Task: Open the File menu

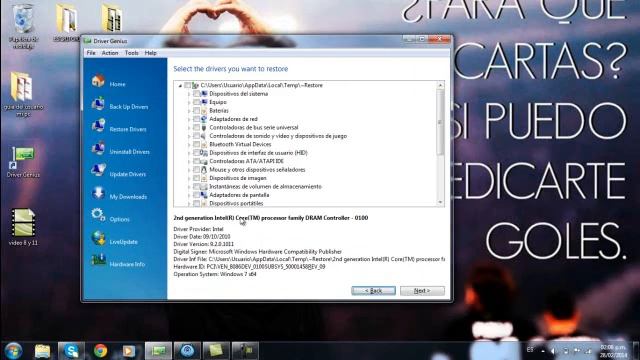Action: 91,53
